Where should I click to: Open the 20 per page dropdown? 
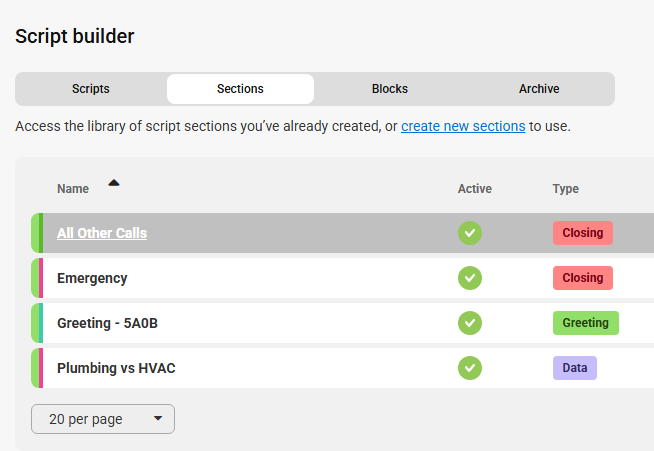pos(103,419)
